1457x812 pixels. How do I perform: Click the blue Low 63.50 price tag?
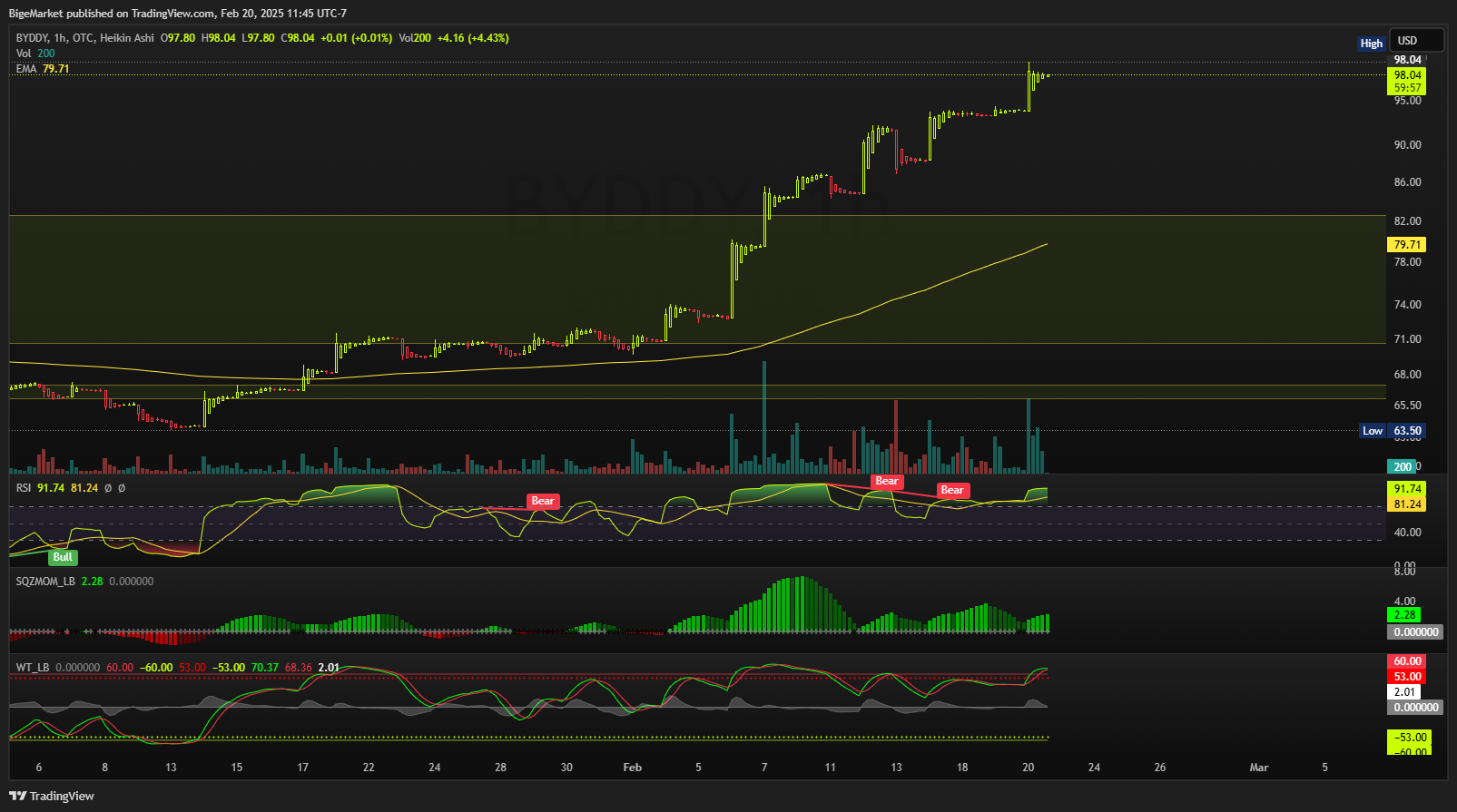click(x=1393, y=431)
